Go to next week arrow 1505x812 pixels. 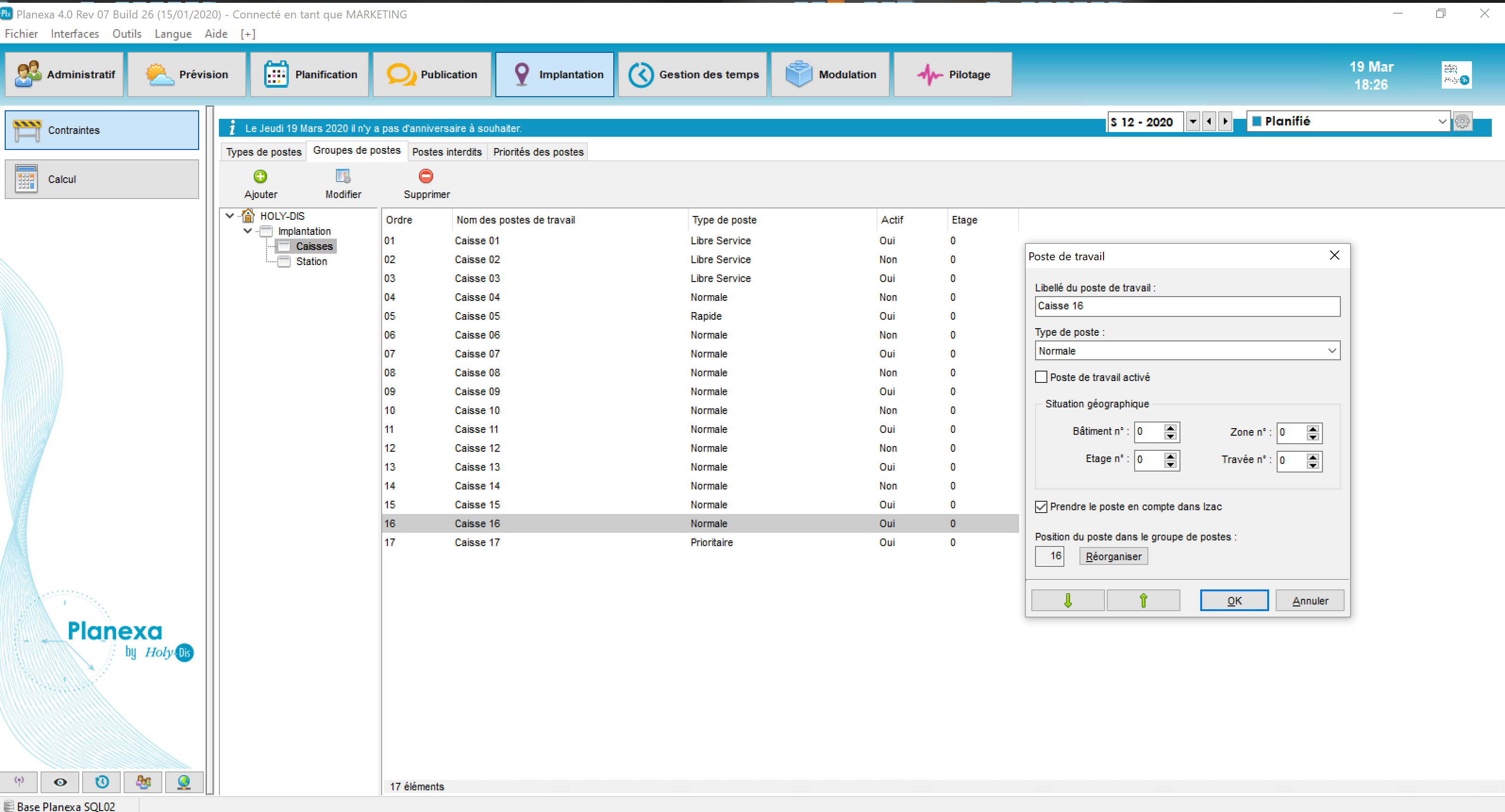pyautogui.click(x=1225, y=121)
